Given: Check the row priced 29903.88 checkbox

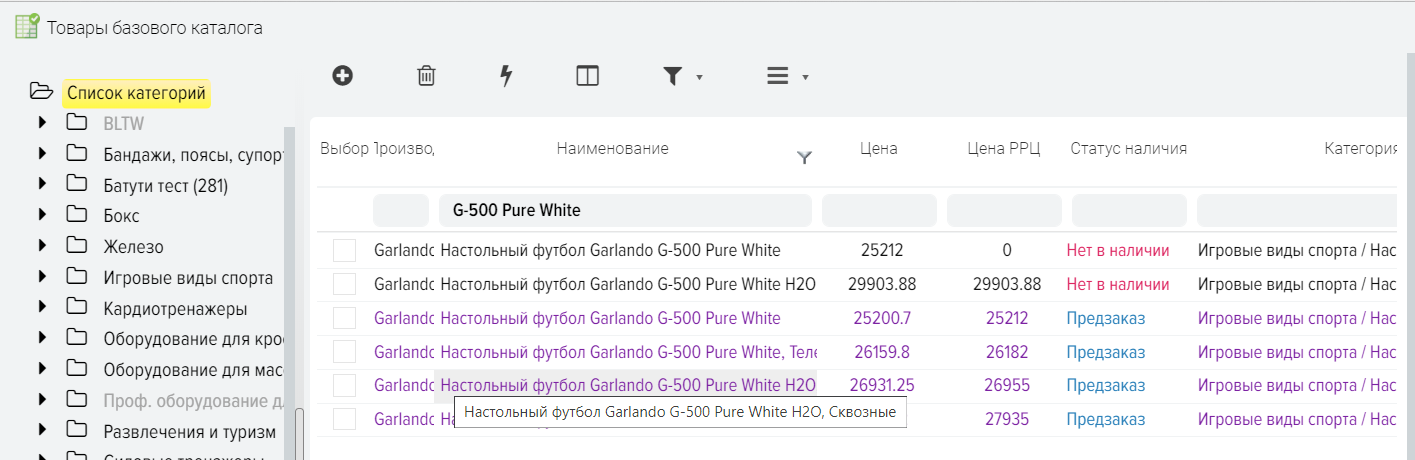Looking at the screenshot, I should 345,284.
